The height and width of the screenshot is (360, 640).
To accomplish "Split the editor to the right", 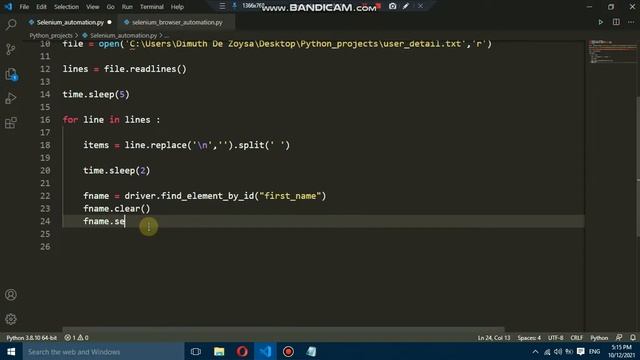I will pos(616,22).
